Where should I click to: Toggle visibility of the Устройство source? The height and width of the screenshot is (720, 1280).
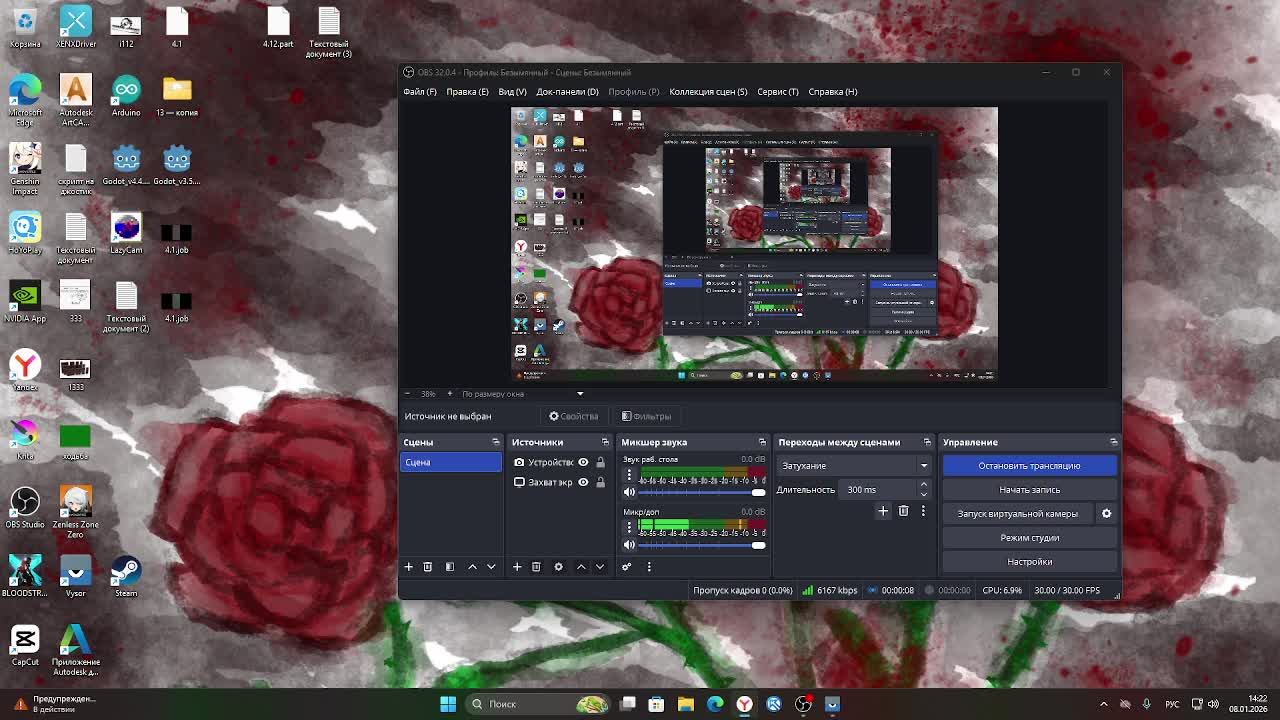pos(583,462)
